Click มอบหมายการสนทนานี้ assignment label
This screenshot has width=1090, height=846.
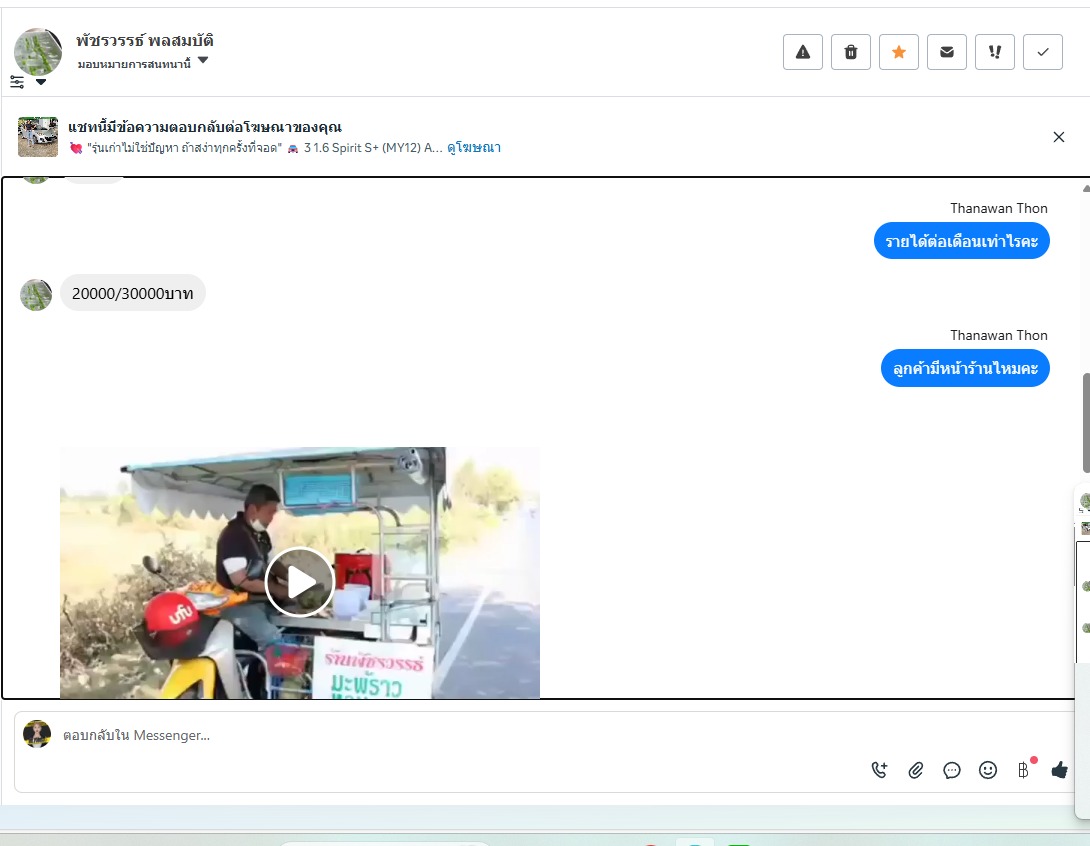click(x=134, y=64)
